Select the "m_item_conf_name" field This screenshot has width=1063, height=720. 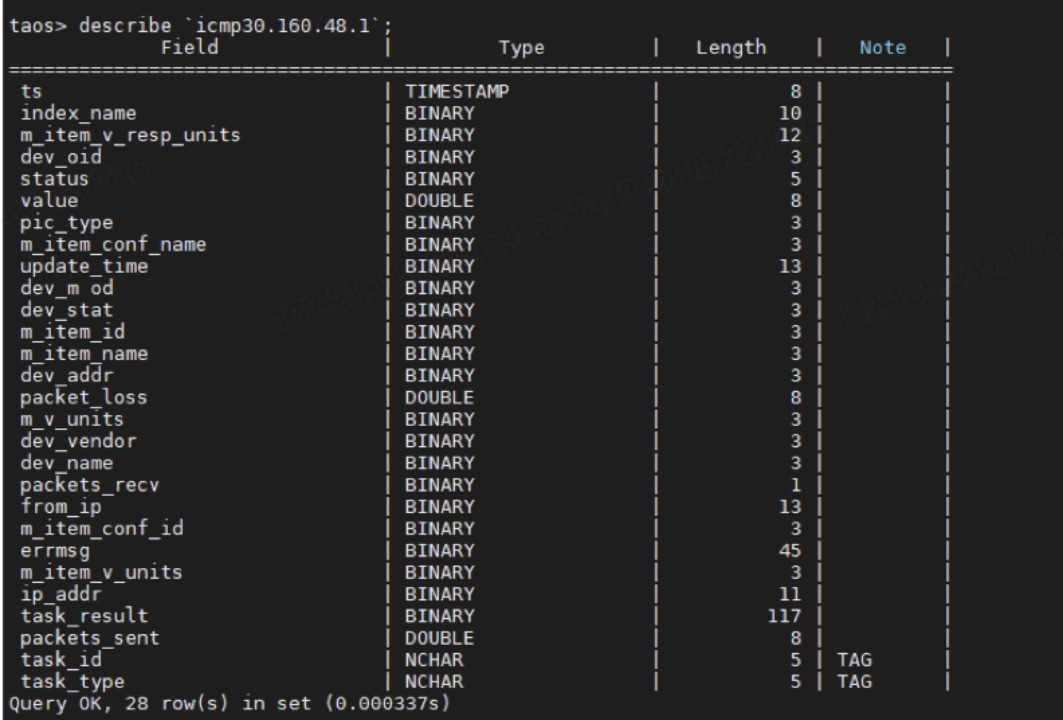pyautogui.click(x=113, y=245)
